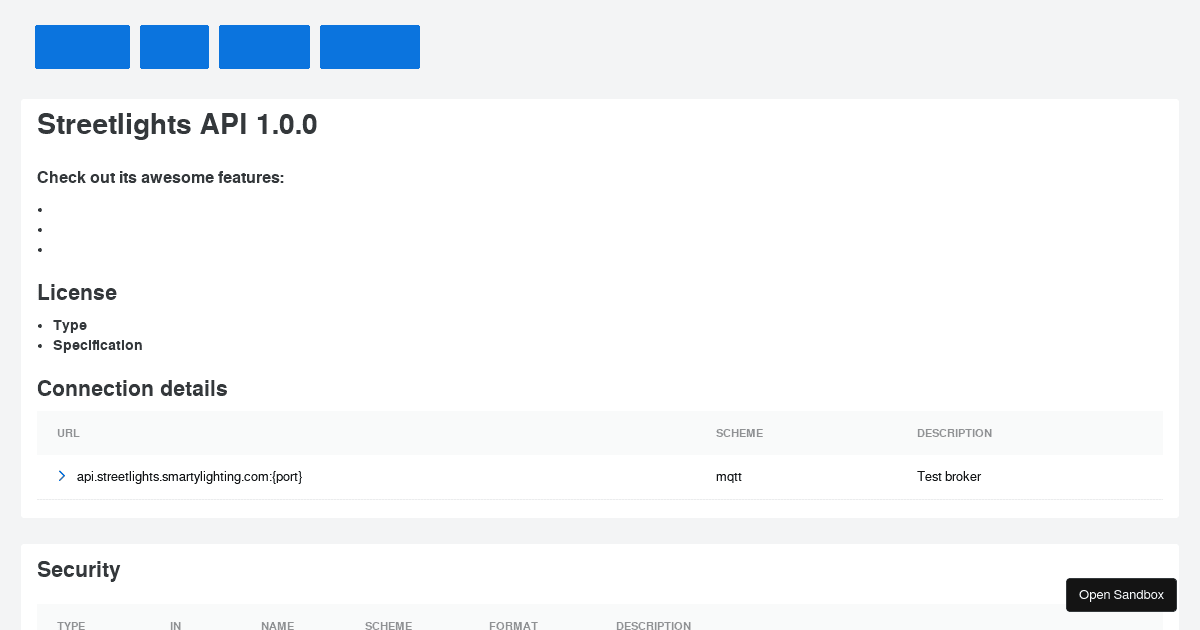Click the rightmost blue badge button
This screenshot has height=630, width=1200.
[370, 46]
